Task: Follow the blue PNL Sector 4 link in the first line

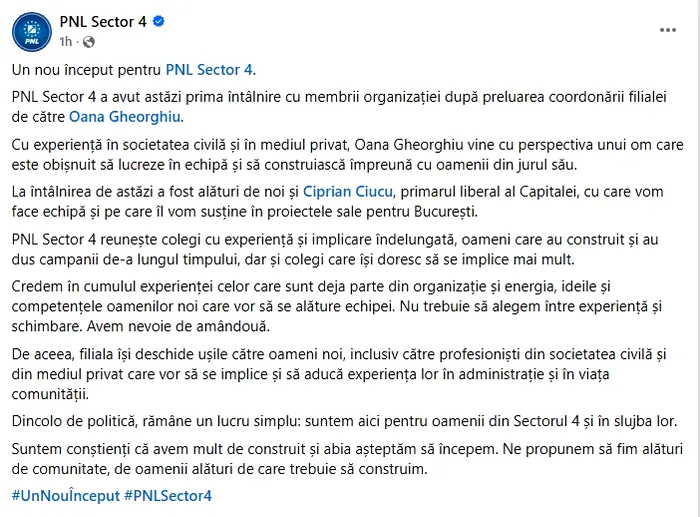Action: [x=209, y=70]
